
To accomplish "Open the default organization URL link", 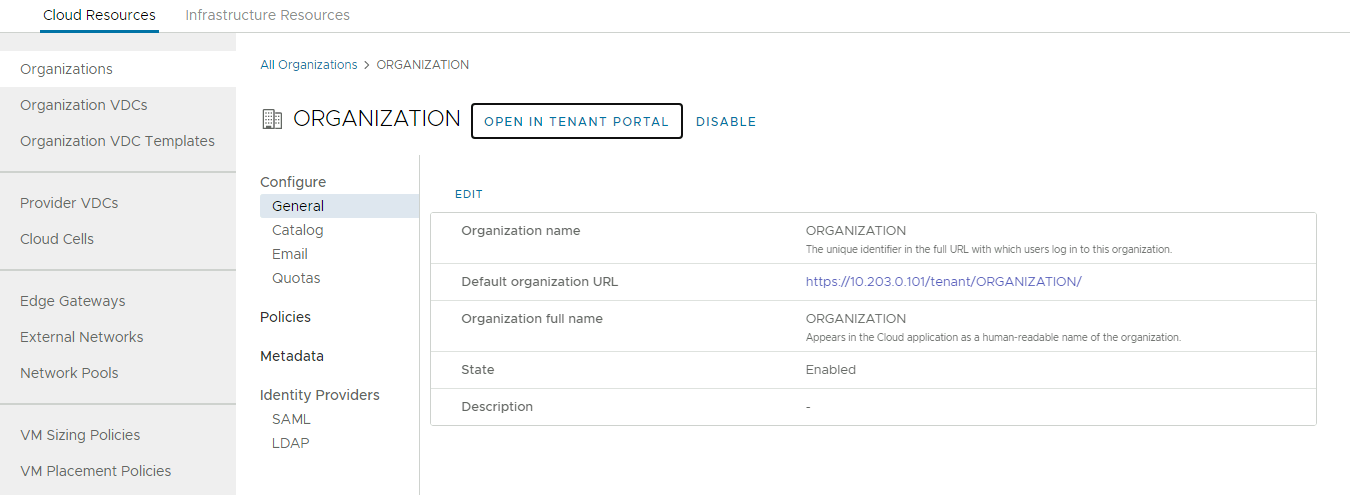I will click(x=943, y=282).
